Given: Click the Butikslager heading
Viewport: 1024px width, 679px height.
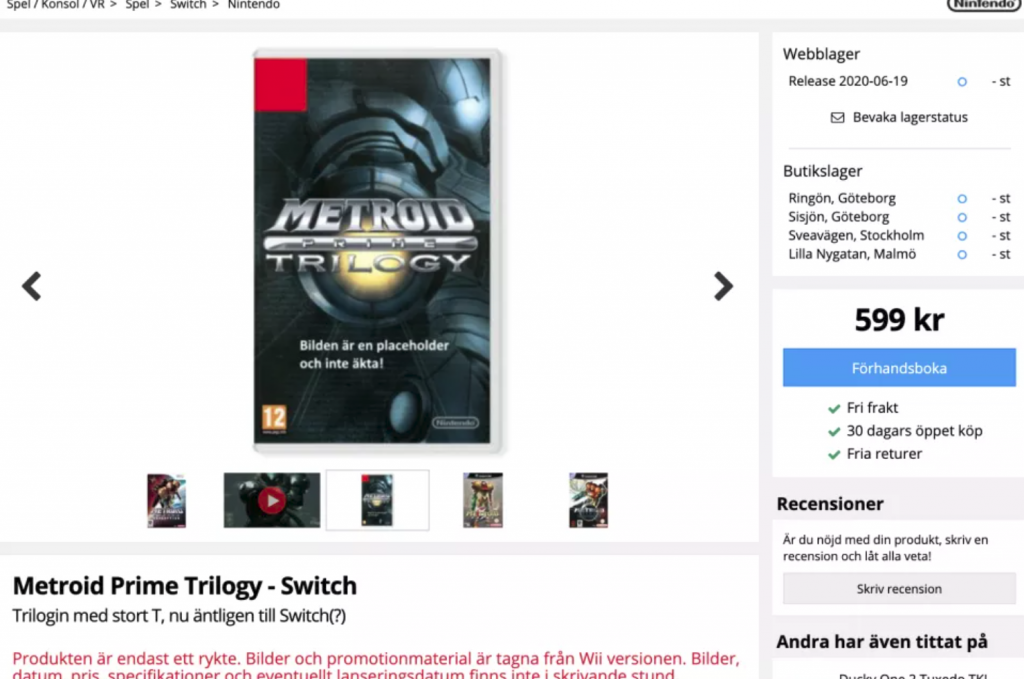Looking at the screenshot, I should [823, 171].
